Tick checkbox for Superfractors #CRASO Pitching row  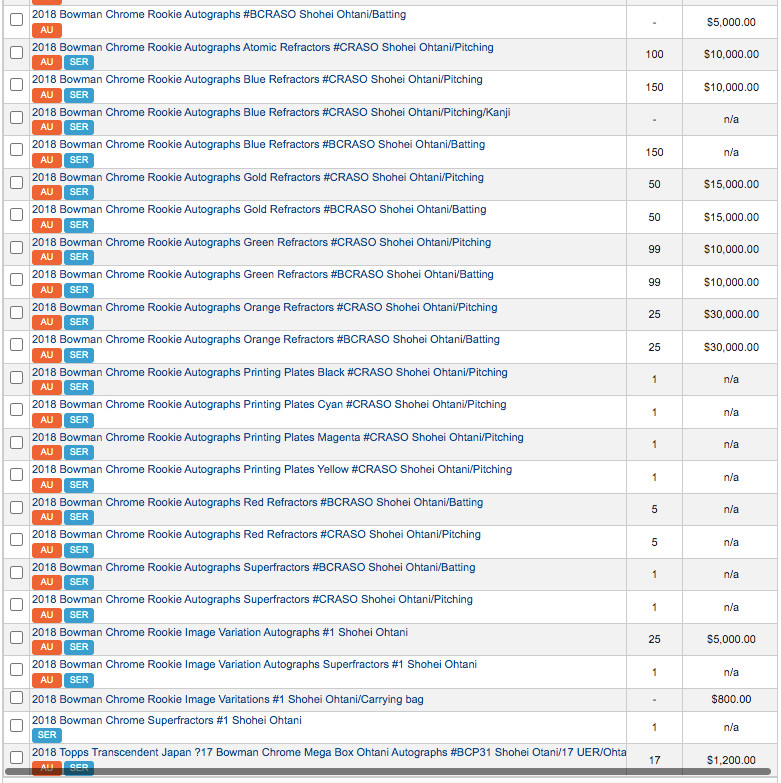click(x=16, y=604)
